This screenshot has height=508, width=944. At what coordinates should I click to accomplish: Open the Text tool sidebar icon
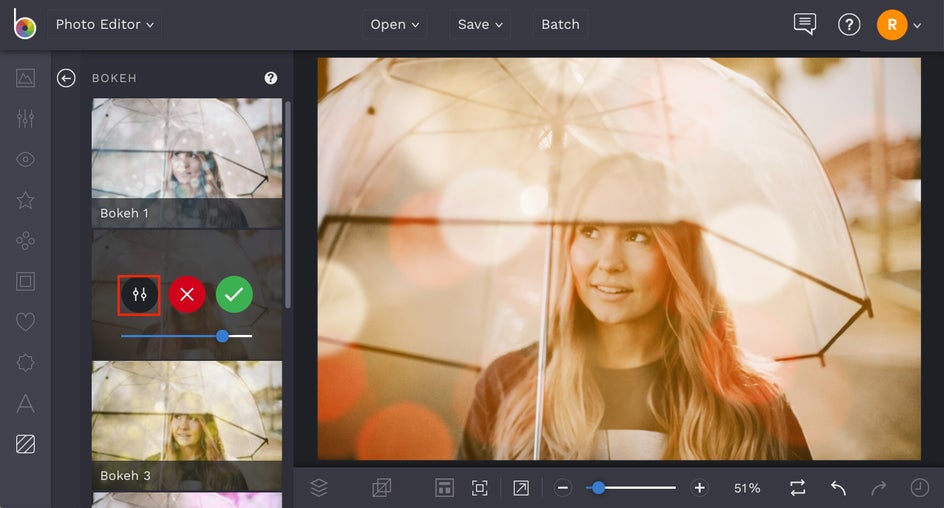[x=25, y=403]
